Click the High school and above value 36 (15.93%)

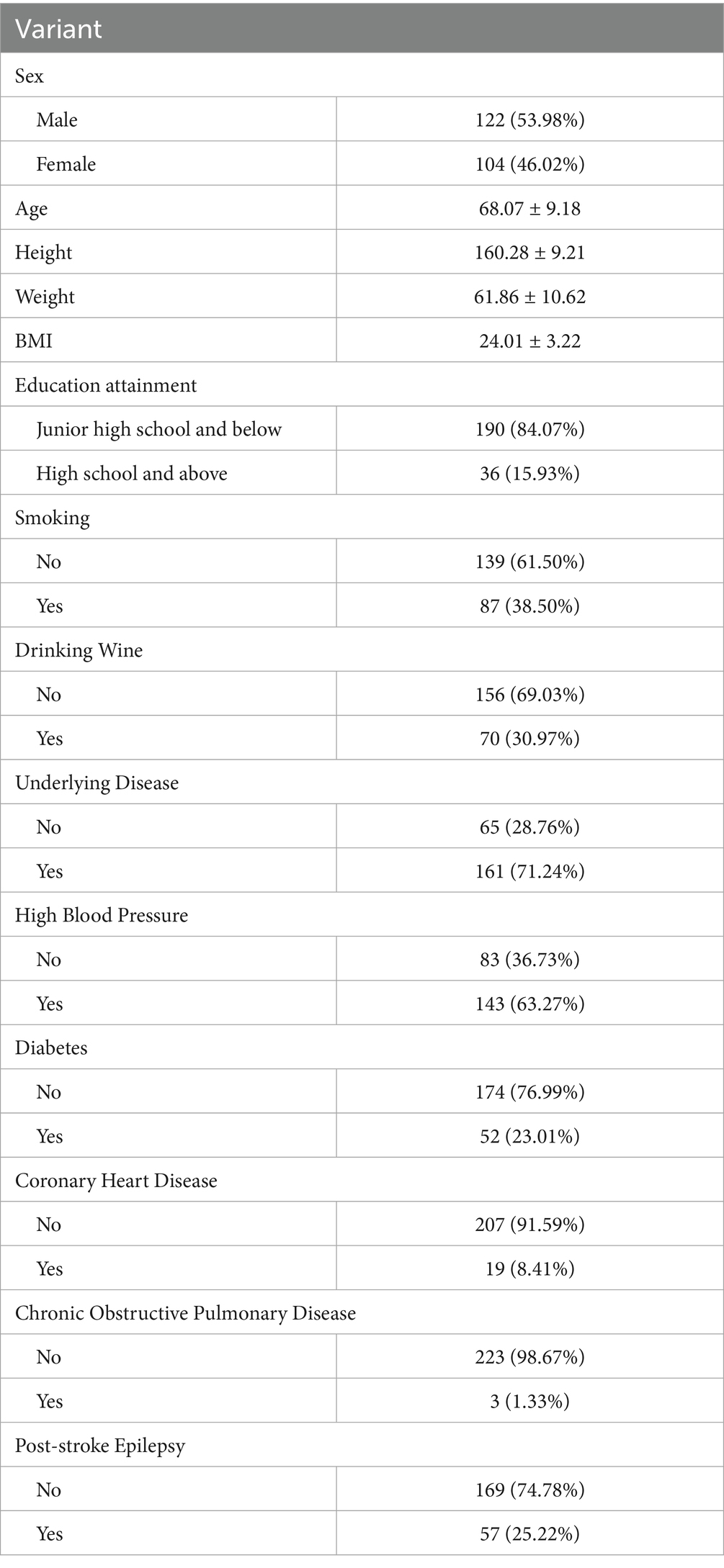pyautogui.click(x=529, y=473)
